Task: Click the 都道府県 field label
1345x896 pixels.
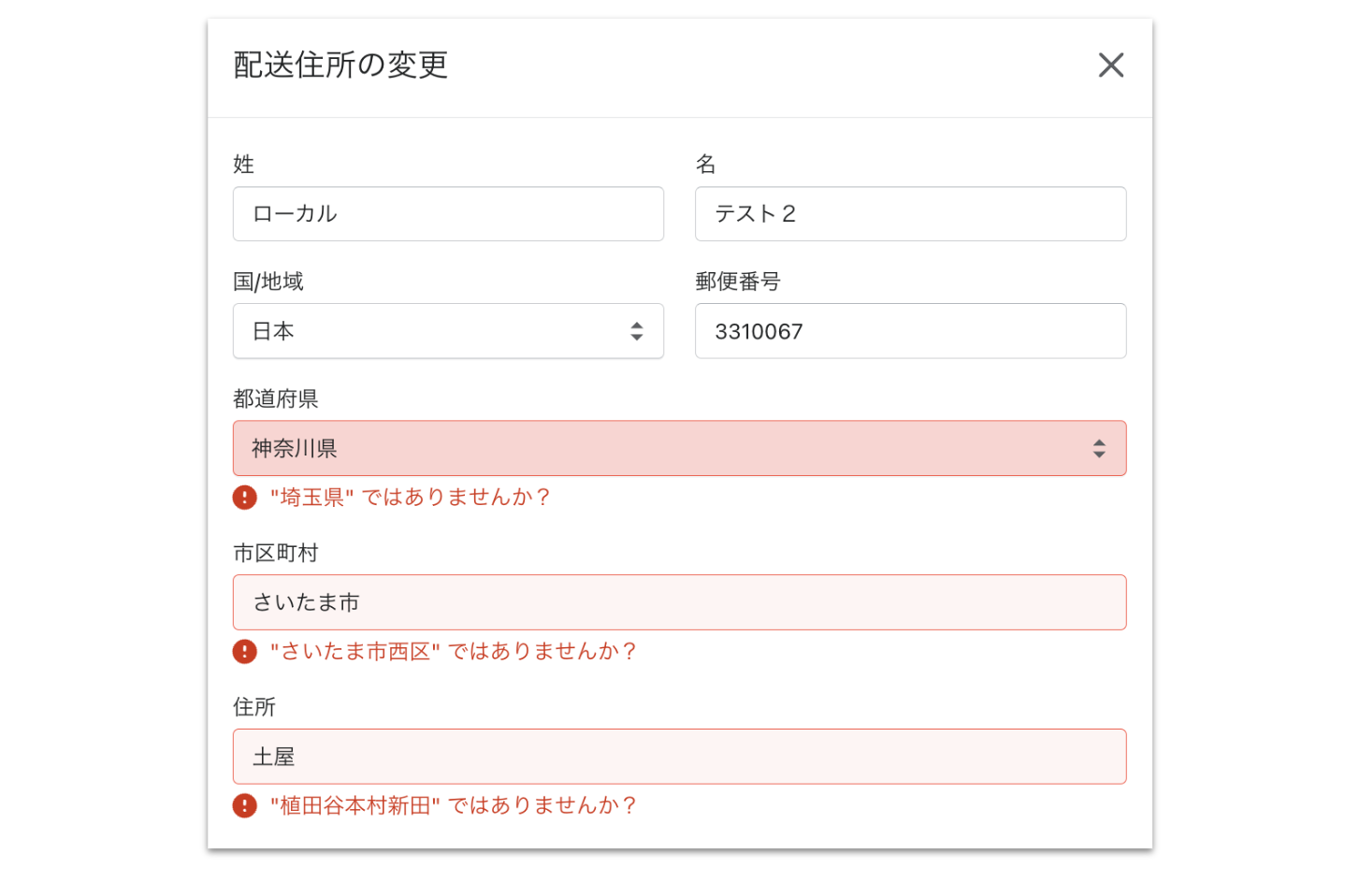Action: pyautogui.click(x=275, y=399)
